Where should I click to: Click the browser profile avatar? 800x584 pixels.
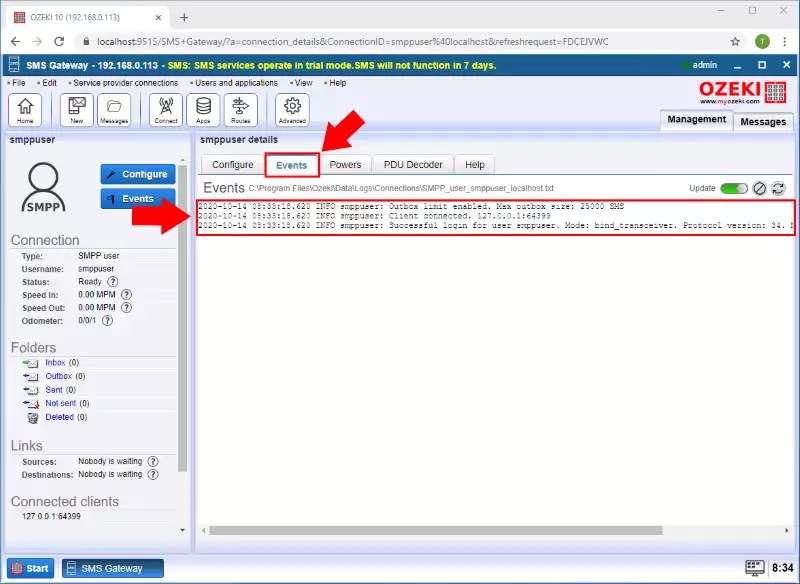click(762, 42)
